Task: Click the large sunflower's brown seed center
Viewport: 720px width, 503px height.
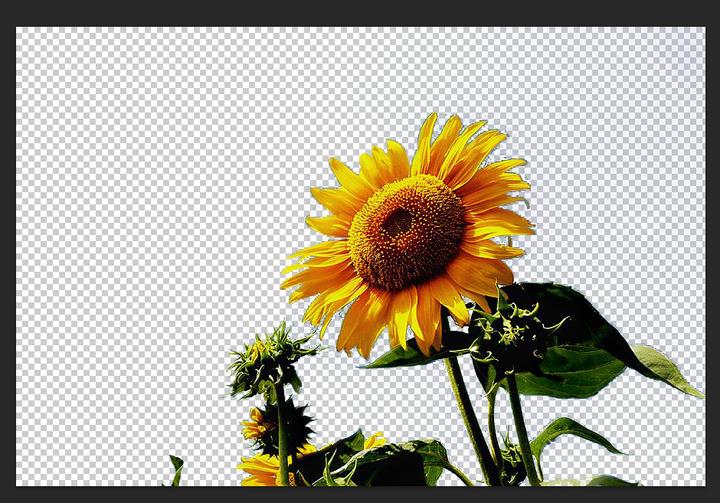Action: [406, 232]
